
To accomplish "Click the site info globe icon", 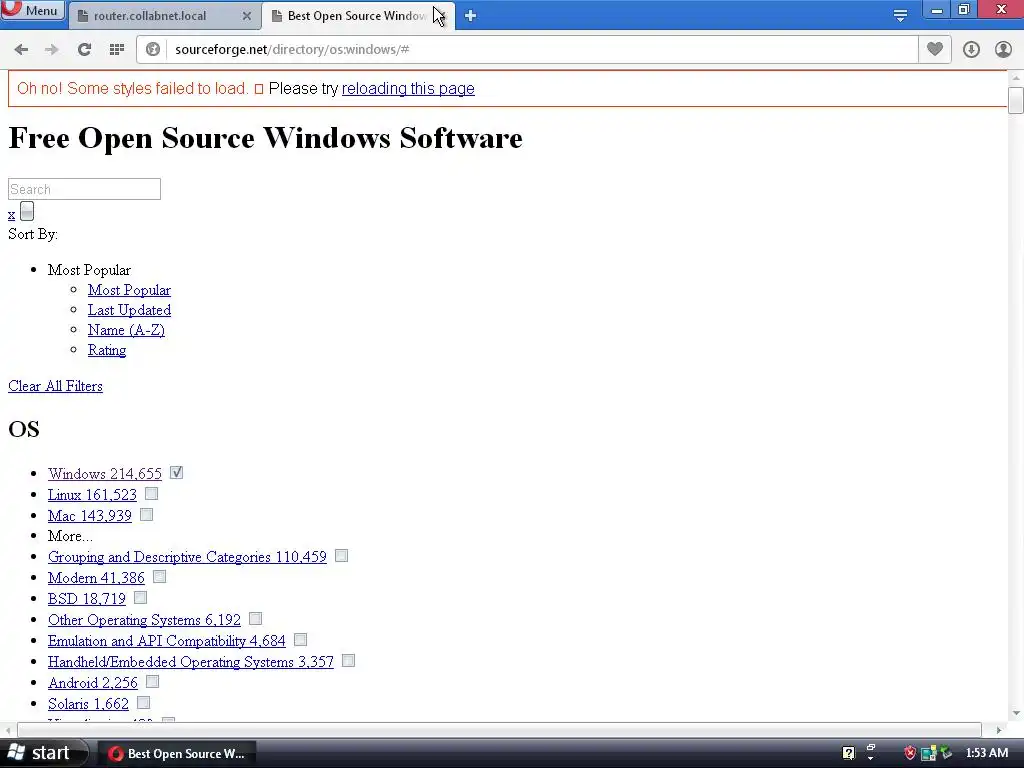I will coord(153,50).
